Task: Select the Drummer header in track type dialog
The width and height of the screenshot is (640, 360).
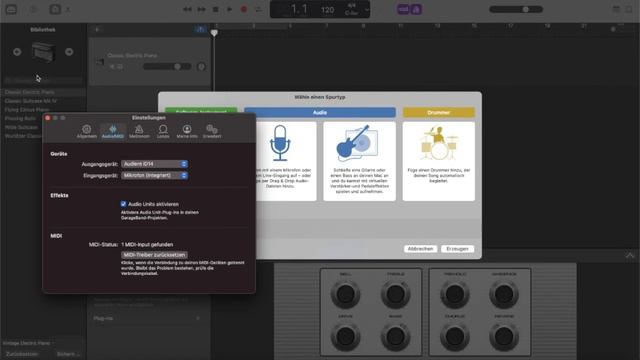Action: (x=438, y=112)
